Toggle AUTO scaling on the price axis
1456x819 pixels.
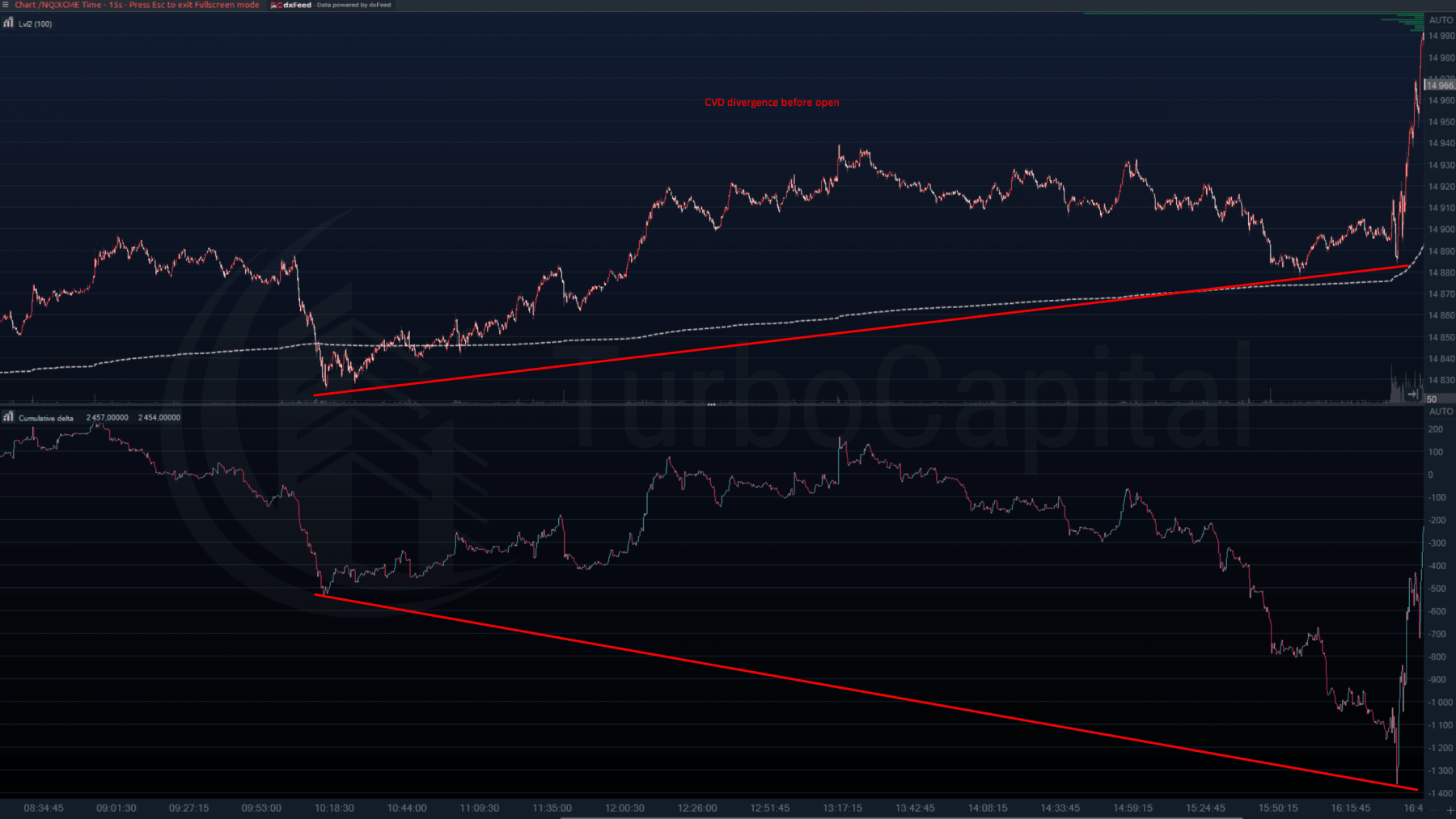(x=1441, y=20)
